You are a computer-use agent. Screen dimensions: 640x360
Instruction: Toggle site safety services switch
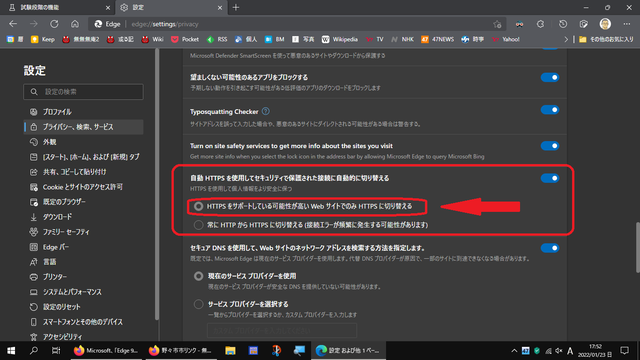(x=549, y=146)
